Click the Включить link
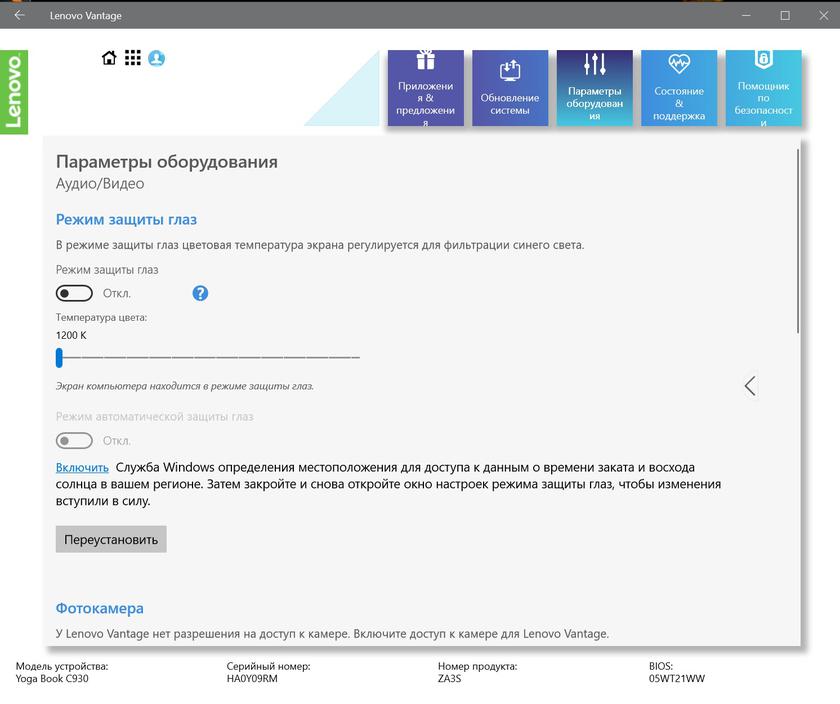The image size is (840, 704). pyautogui.click(x=82, y=467)
